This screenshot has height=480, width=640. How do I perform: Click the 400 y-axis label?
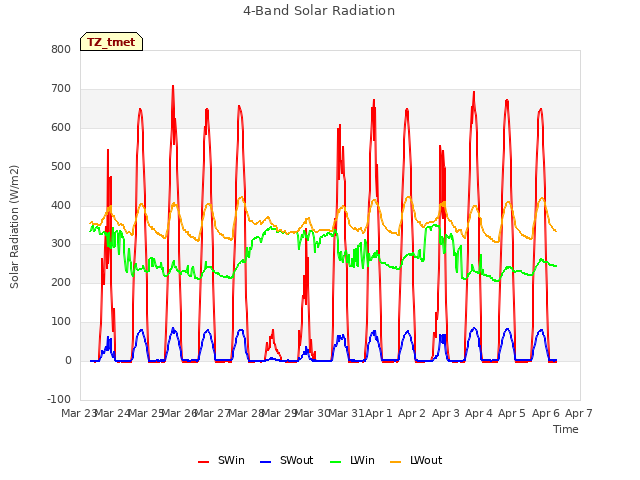(61, 205)
